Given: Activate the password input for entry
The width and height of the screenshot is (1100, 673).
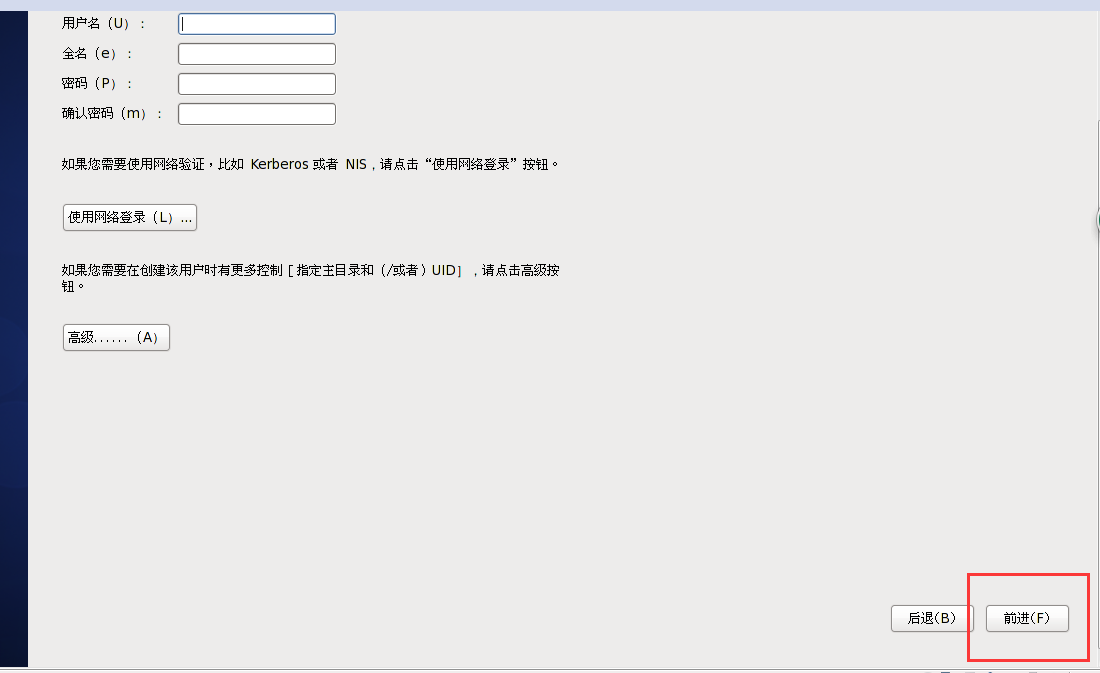Looking at the screenshot, I should tap(256, 83).
